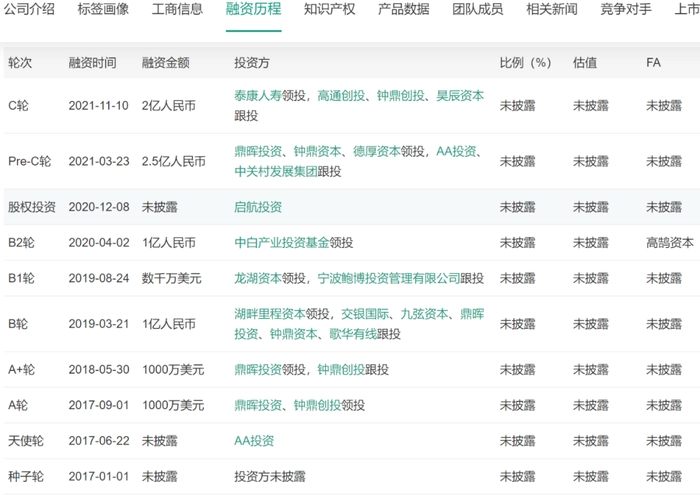Open the 公司介绍 tab
This screenshot has width=700, height=496.
(28, 10)
